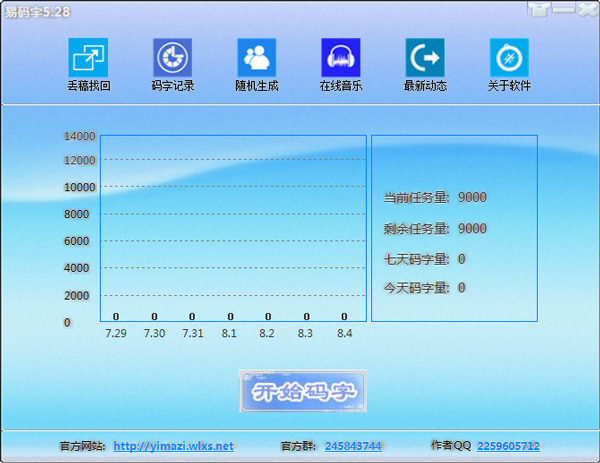Click the 当前任务量 value 9000

(x=473, y=197)
